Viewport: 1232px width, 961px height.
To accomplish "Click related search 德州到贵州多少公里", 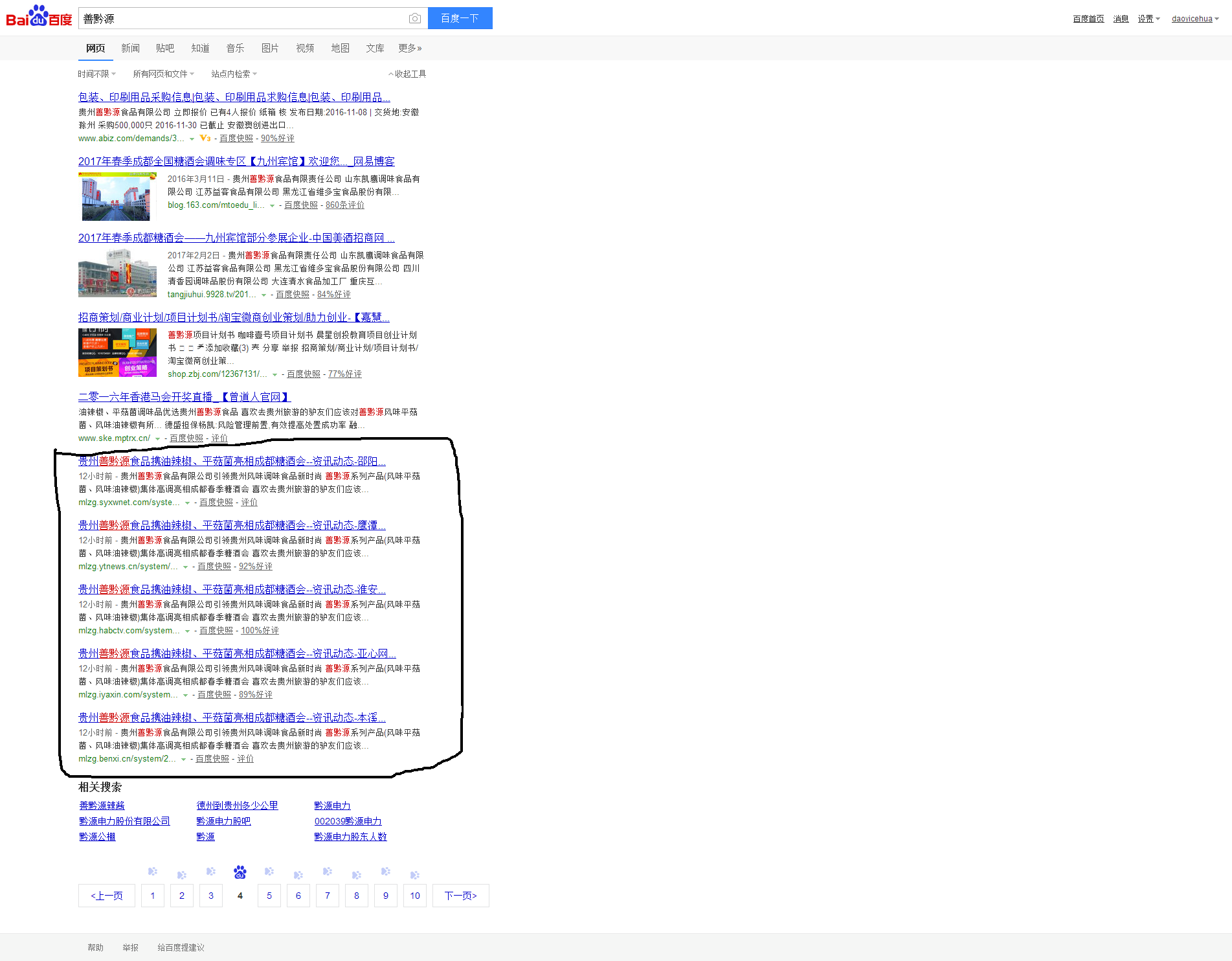I will 237,806.
